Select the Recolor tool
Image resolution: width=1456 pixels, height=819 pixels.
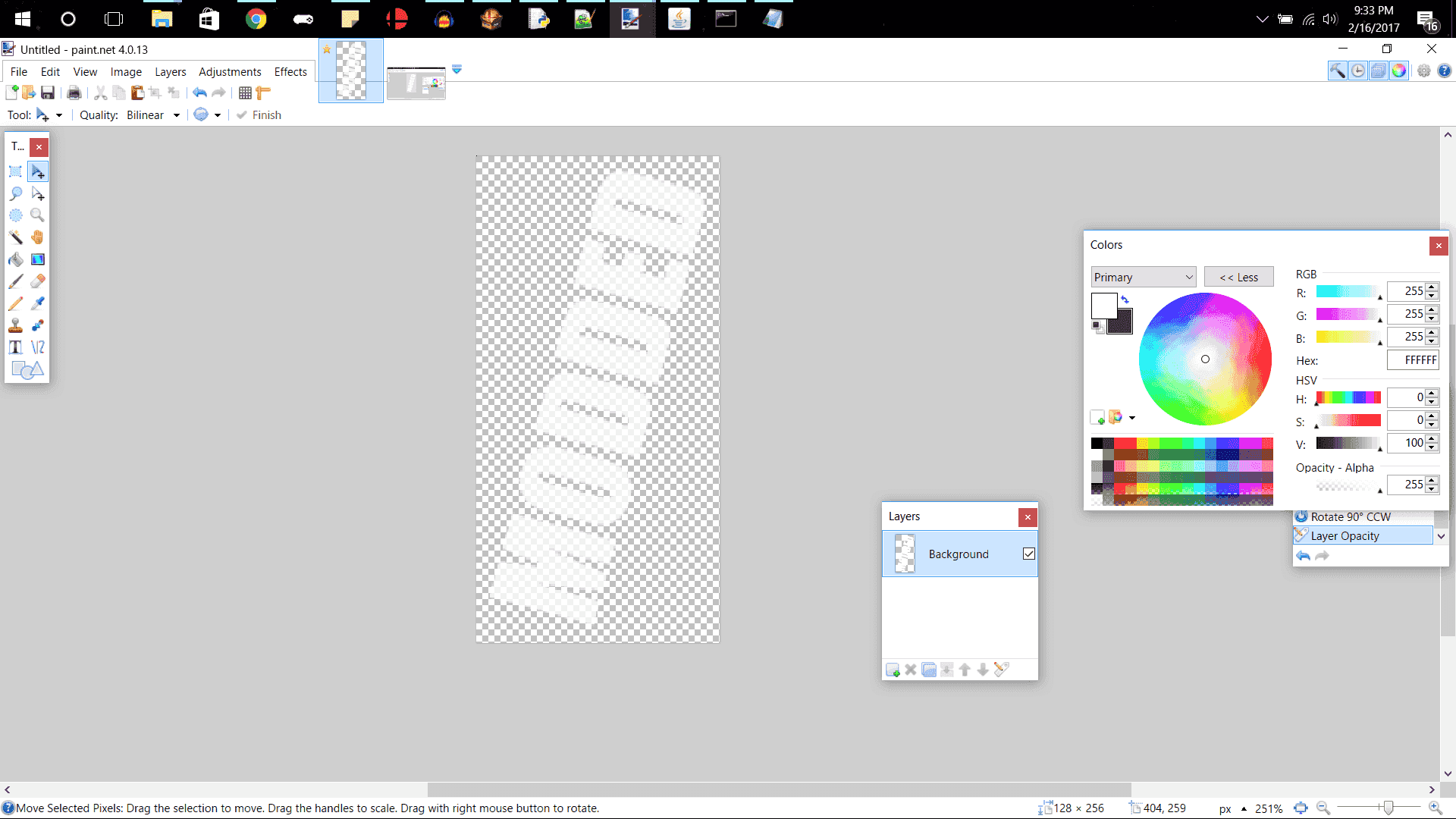coord(37,325)
